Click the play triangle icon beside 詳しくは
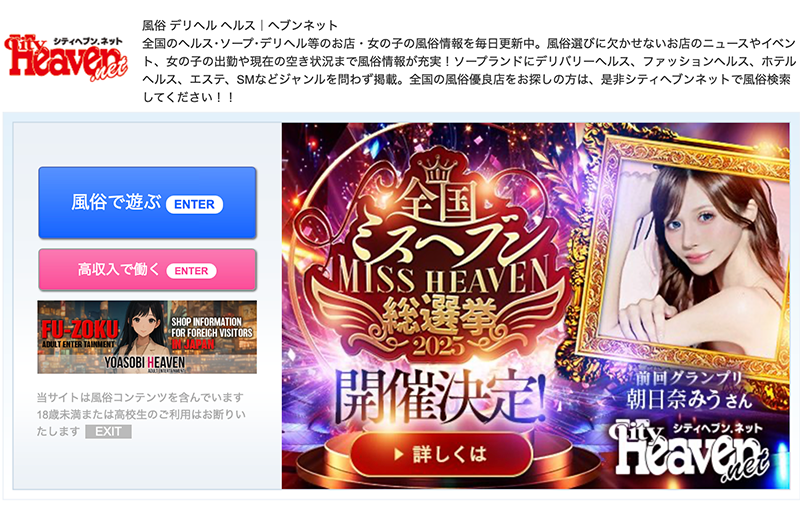 tap(399, 454)
